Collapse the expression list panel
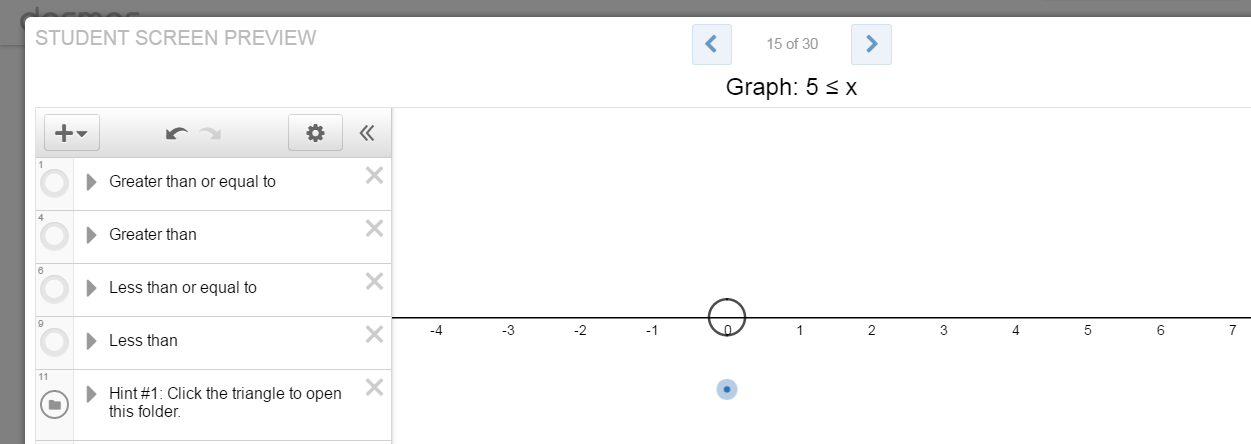Image resolution: width=1251 pixels, height=444 pixels. click(367, 133)
